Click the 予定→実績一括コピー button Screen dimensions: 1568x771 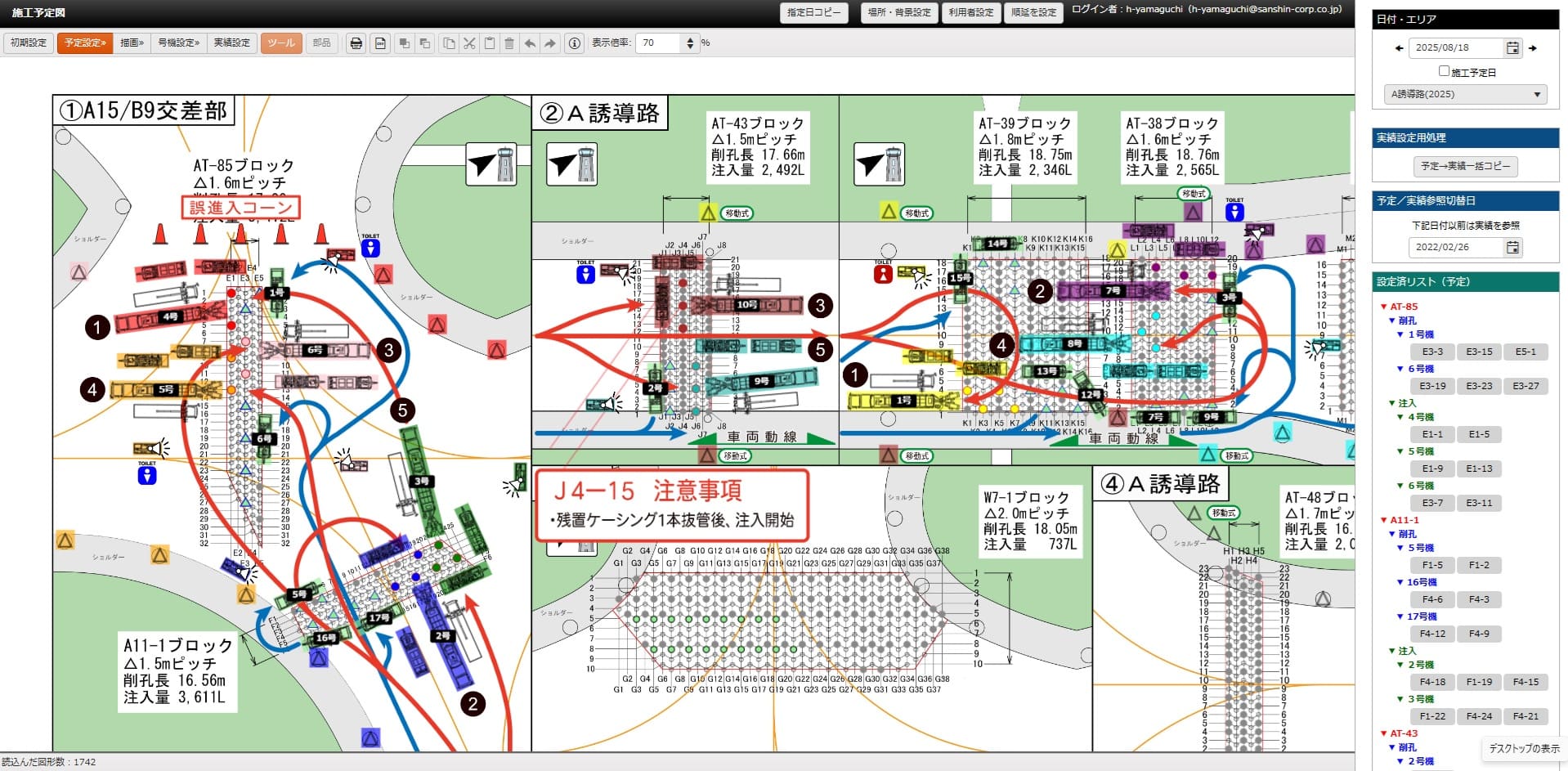click(1465, 166)
